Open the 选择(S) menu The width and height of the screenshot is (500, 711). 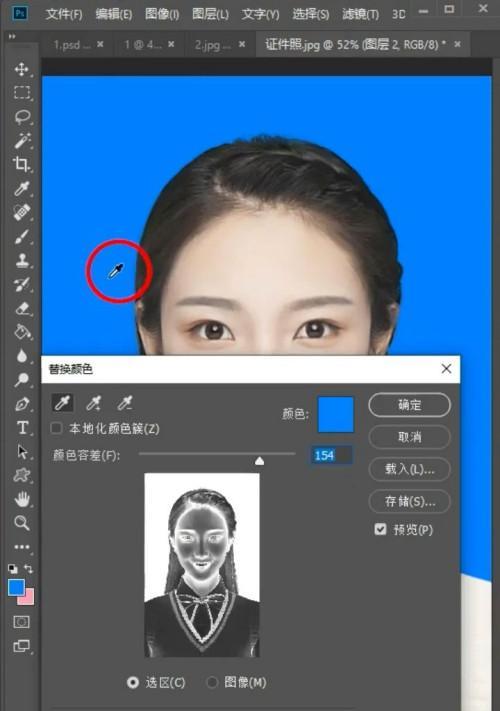coord(311,14)
